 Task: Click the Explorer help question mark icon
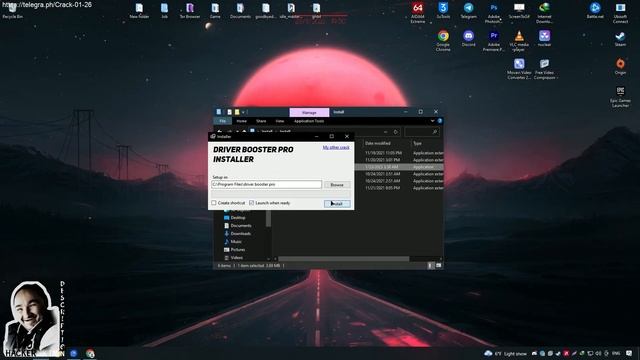440,121
